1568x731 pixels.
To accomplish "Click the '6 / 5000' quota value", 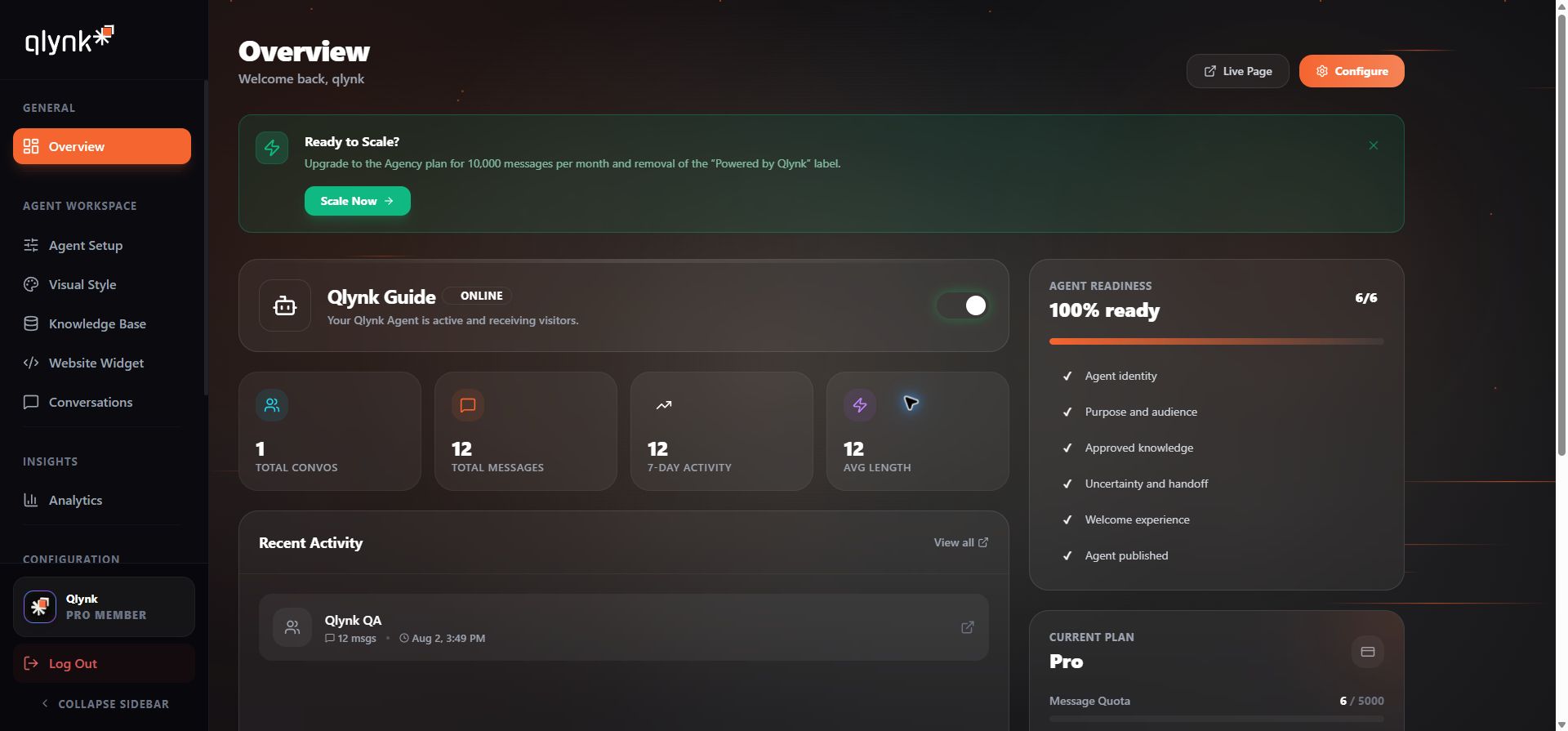I will click(x=1362, y=701).
